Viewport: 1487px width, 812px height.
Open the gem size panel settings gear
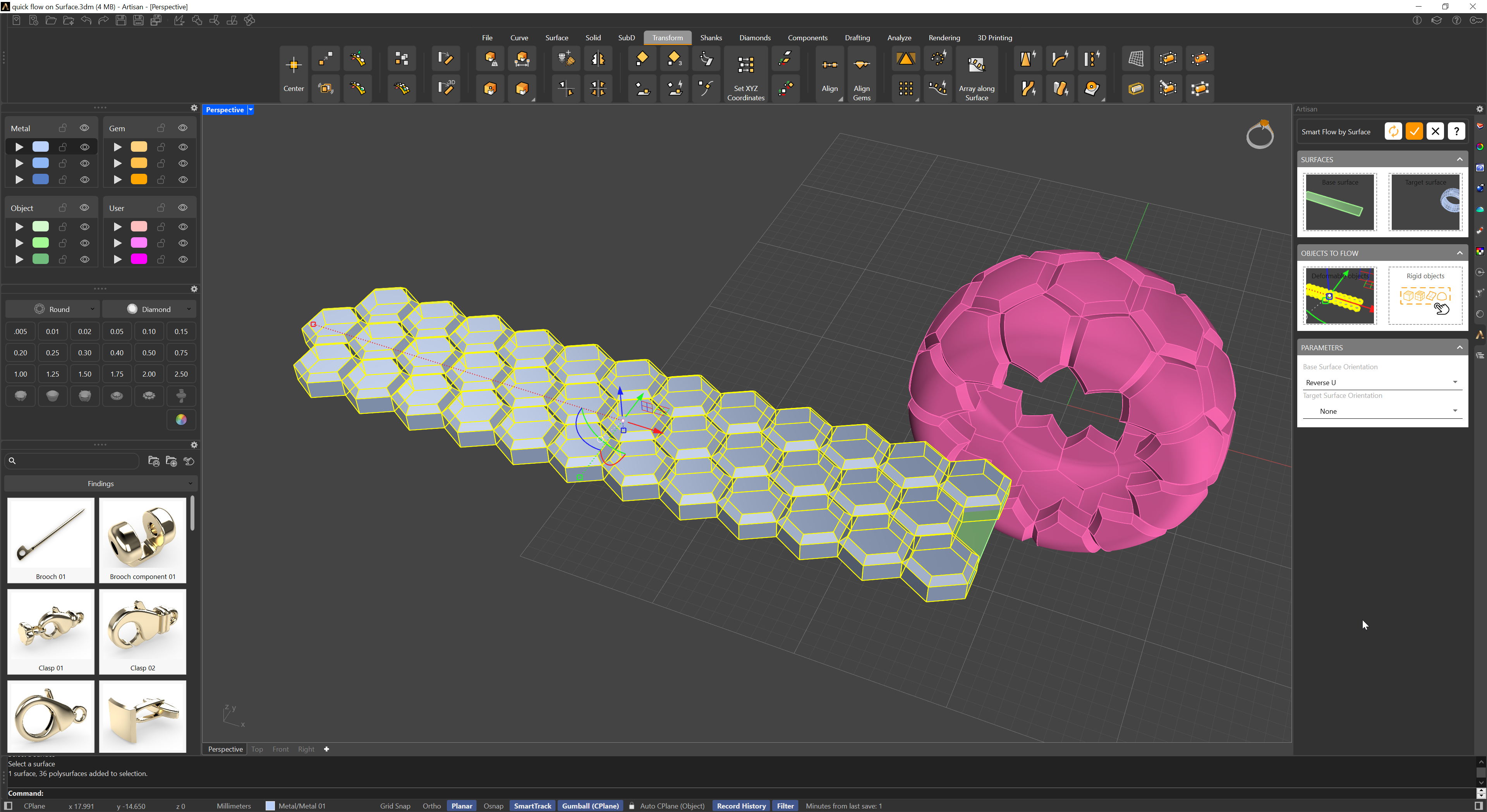tap(194, 289)
